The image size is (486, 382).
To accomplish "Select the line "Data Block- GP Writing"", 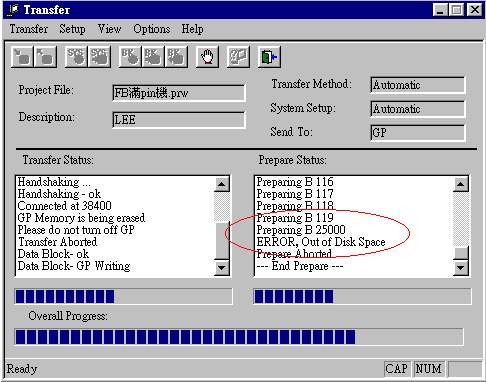I will [74, 266].
